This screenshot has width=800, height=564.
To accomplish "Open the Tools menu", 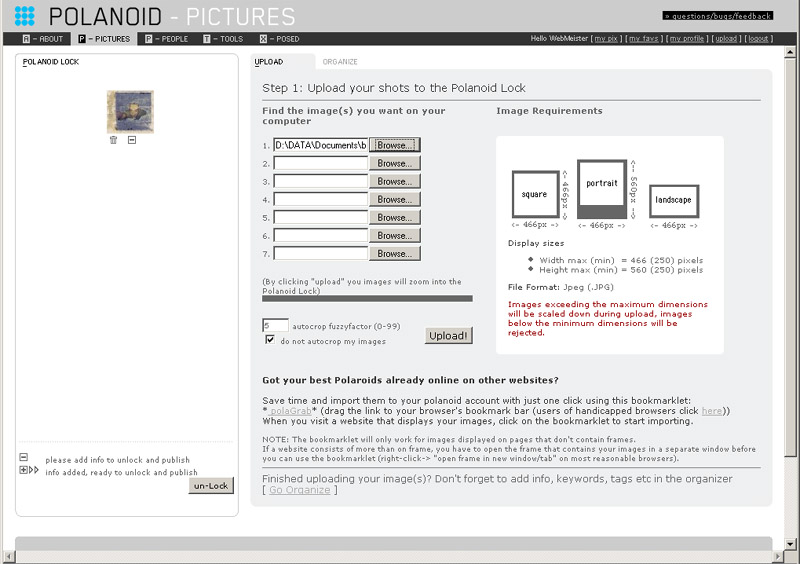I will [223, 39].
